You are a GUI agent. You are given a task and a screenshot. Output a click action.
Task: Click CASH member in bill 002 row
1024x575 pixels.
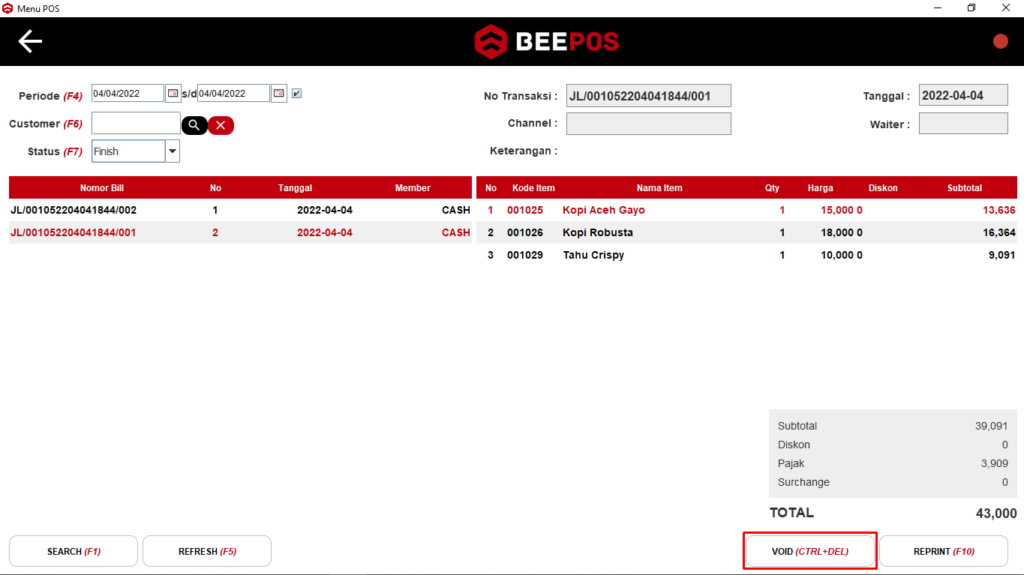click(x=456, y=210)
